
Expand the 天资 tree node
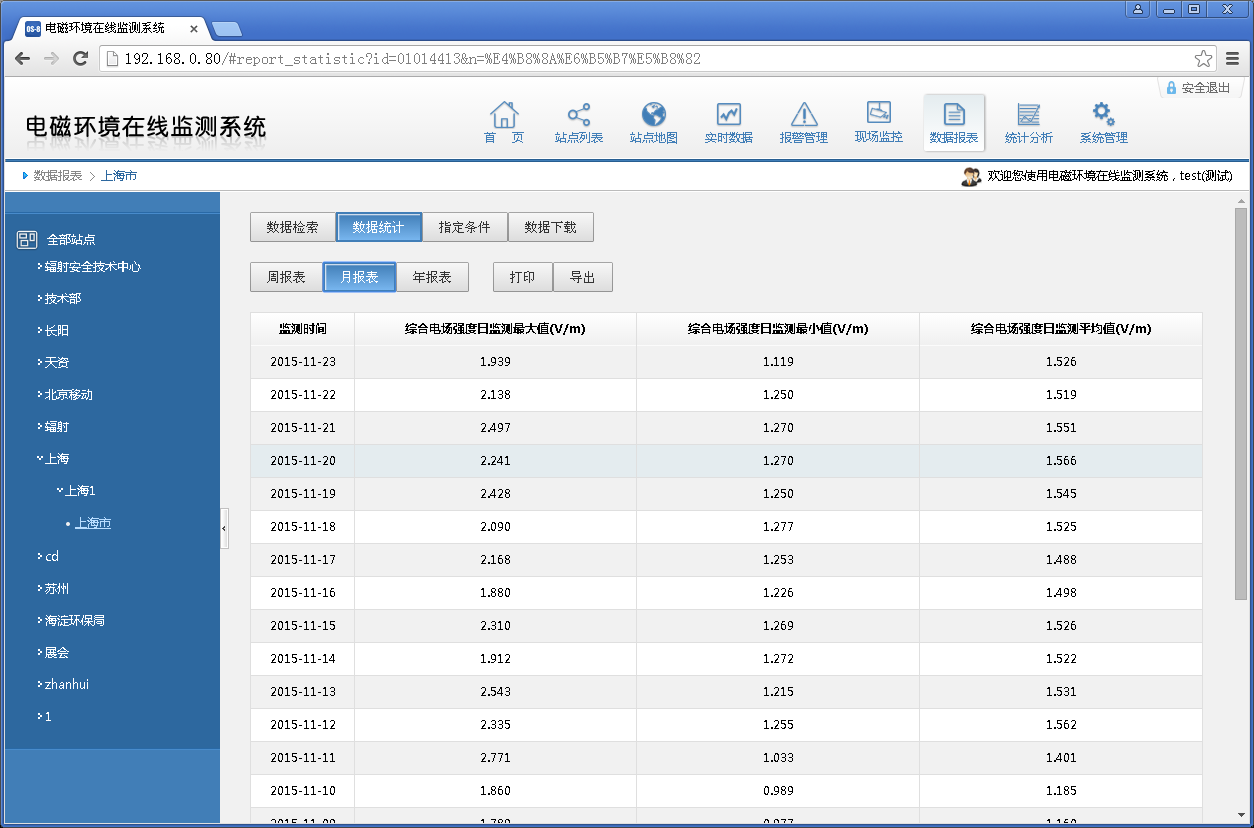(x=40, y=363)
